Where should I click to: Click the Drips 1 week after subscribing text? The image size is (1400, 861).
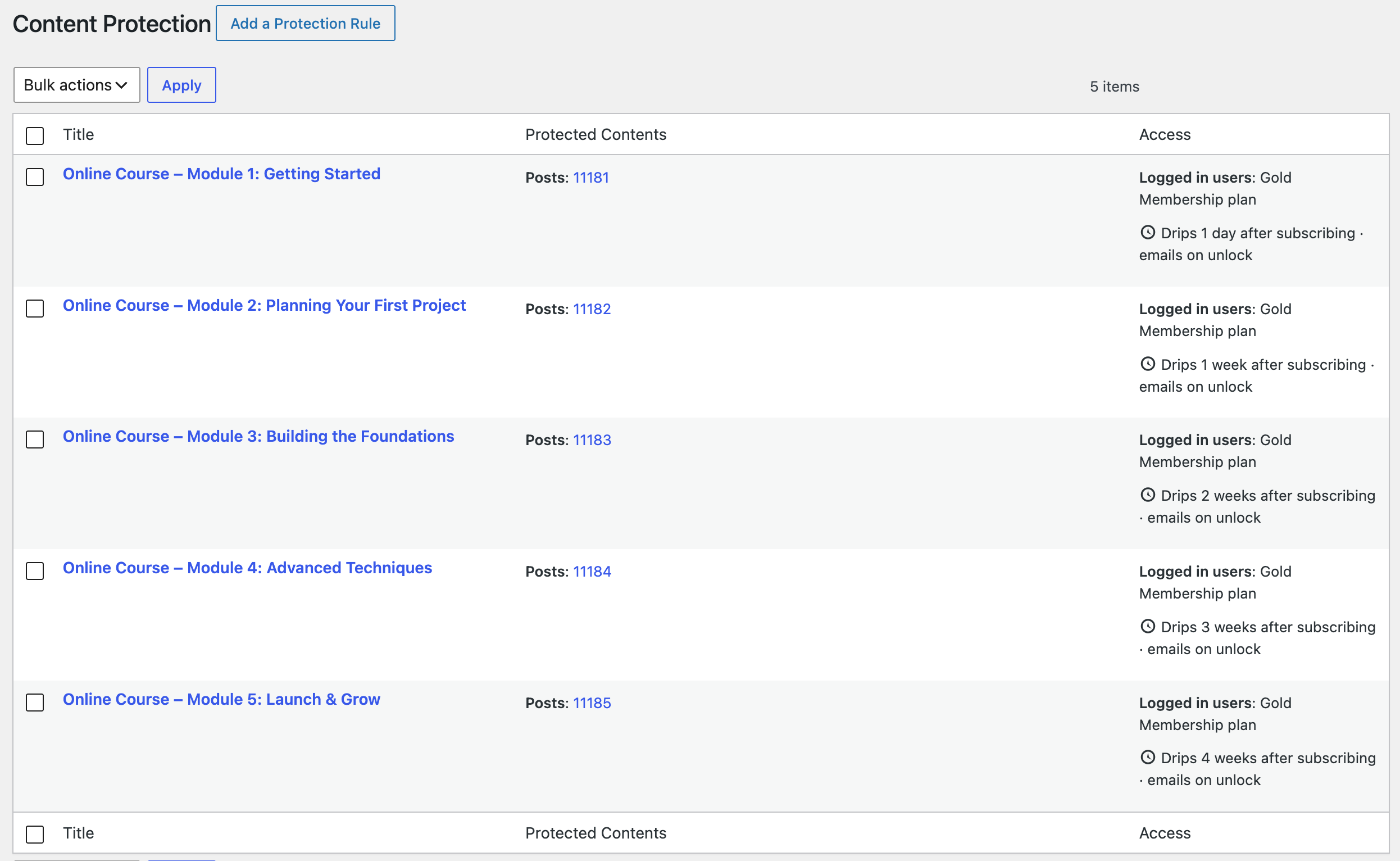pos(1263,365)
